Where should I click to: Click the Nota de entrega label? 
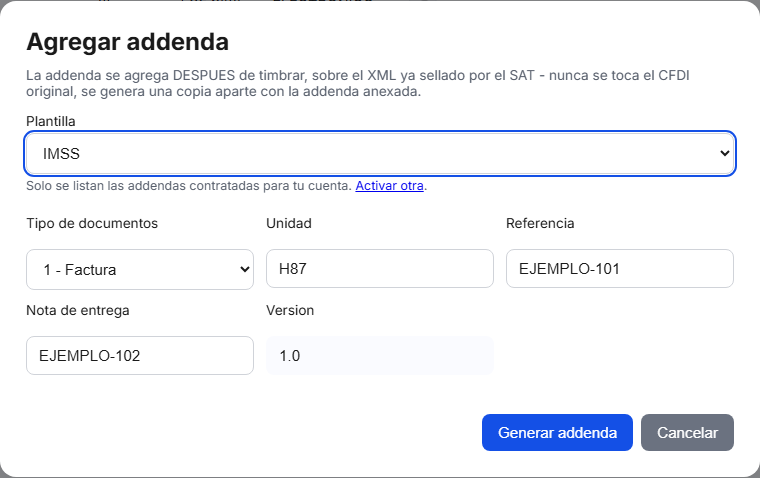[78, 310]
